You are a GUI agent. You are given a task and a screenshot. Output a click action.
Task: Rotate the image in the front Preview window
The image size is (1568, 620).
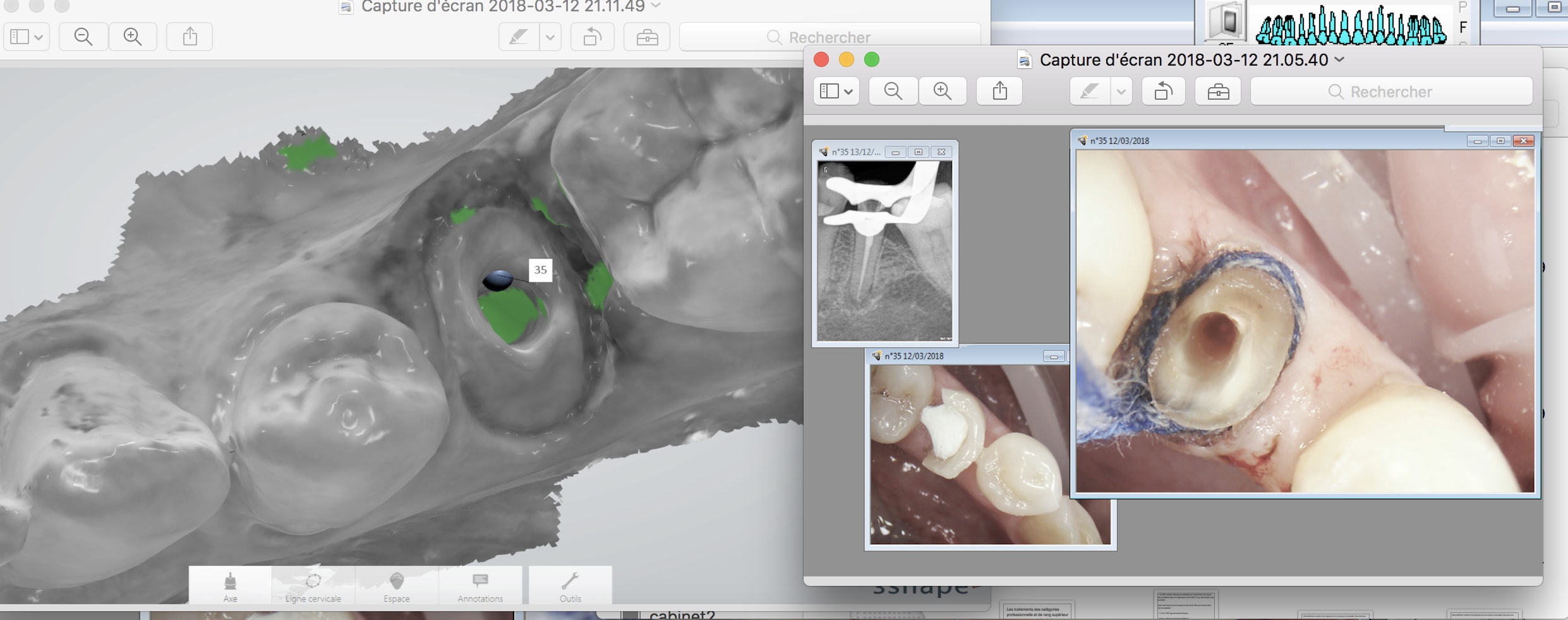[1164, 92]
